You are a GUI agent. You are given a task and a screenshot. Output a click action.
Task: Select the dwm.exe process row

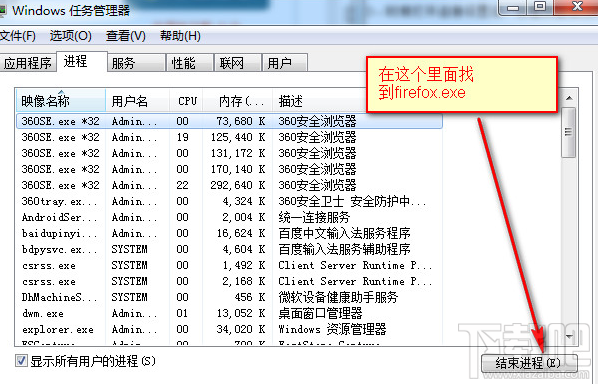229,313
